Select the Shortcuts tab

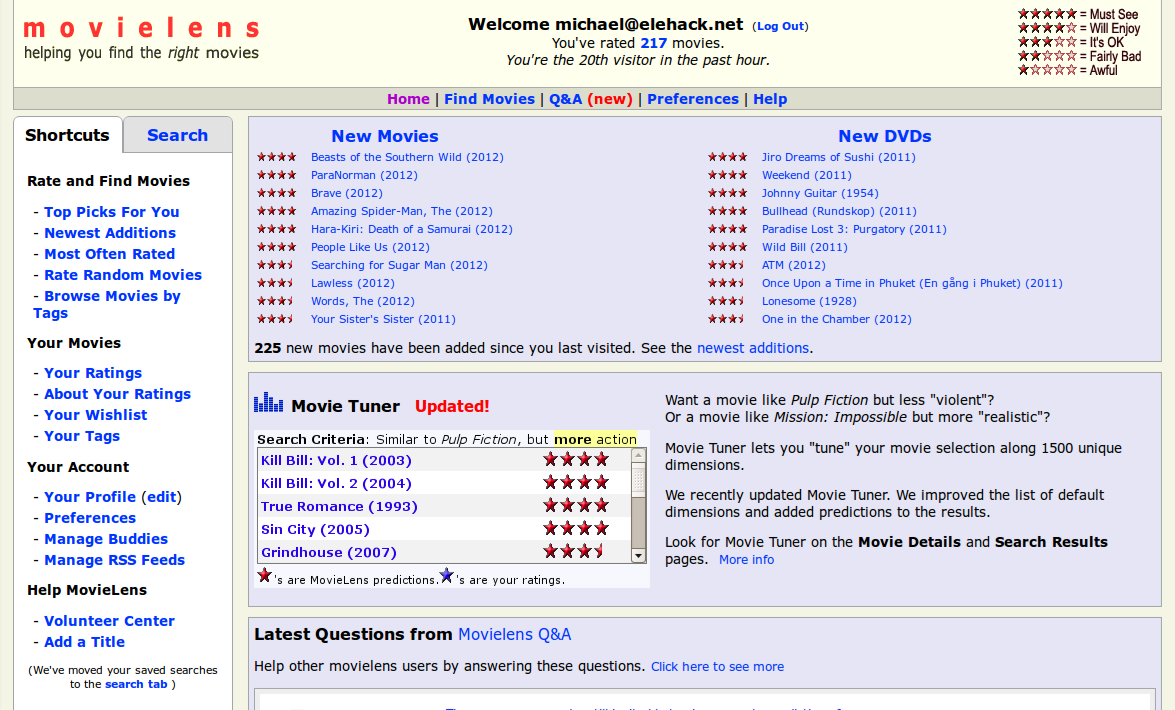point(67,135)
